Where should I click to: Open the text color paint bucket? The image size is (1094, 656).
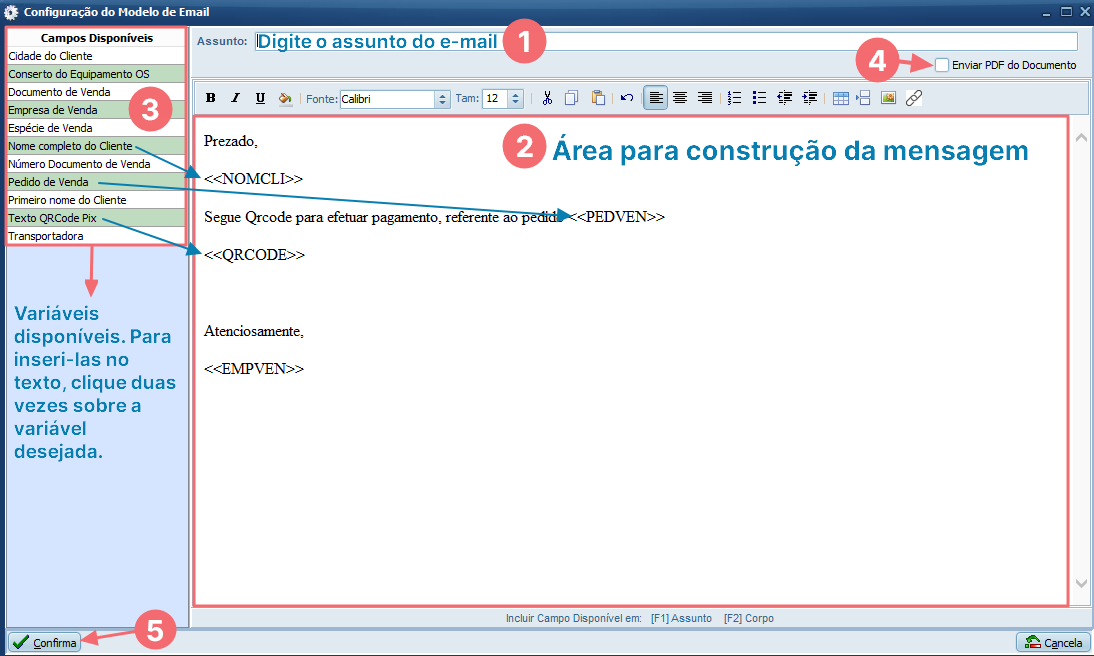(285, 98)
